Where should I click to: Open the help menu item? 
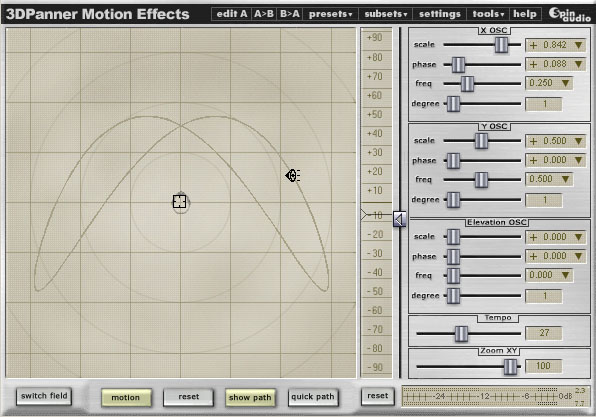(x=525, y=14)
